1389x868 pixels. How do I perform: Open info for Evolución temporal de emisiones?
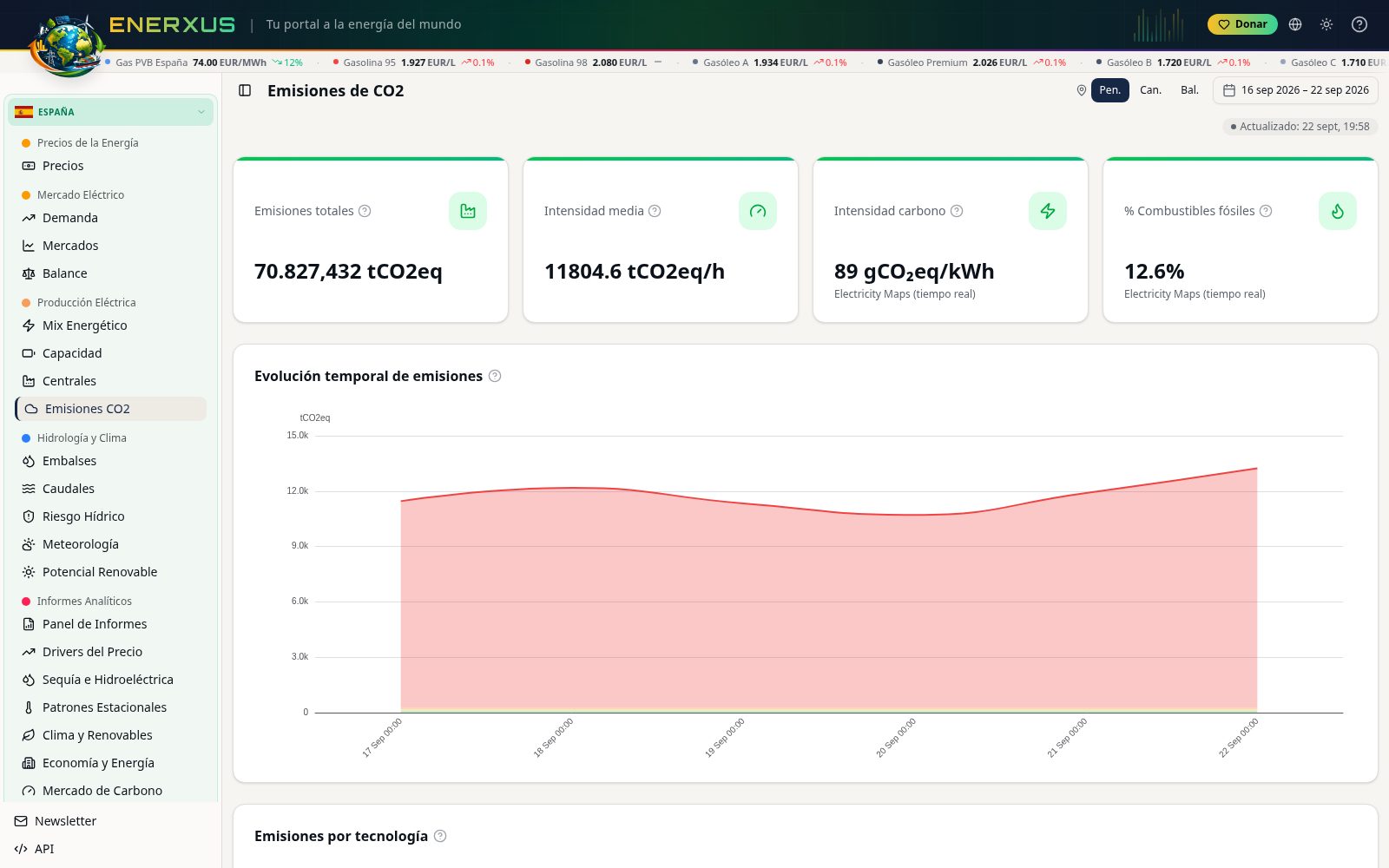point(495,376)
